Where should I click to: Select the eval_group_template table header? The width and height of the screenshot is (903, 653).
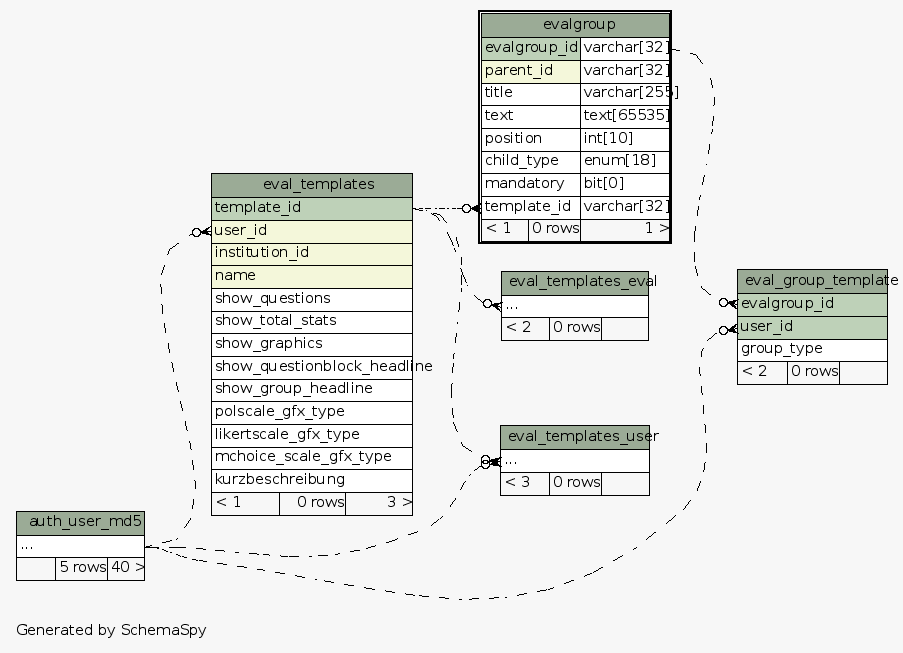point(811,281)
